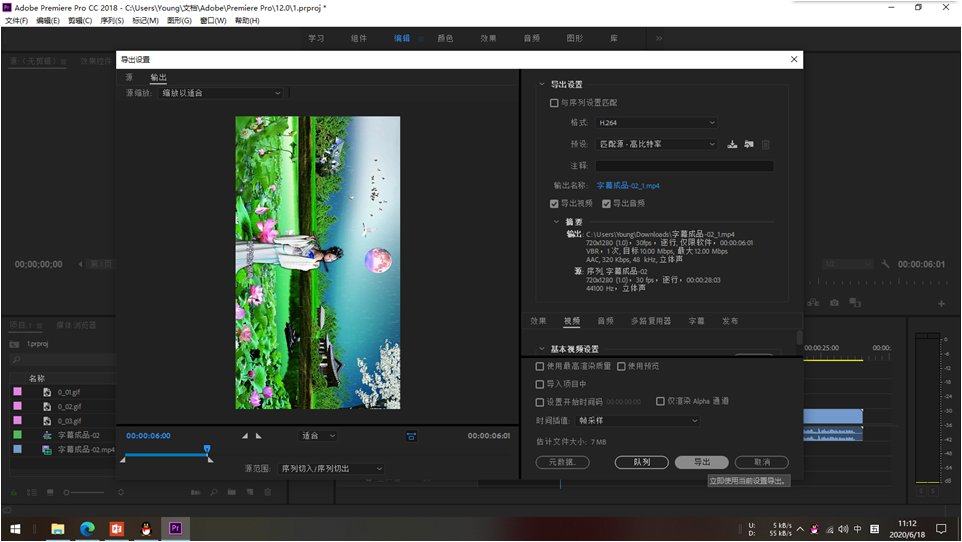Image resolution: width=962 pixels, height=542 pixels.
Task: Click the 字幕成品-02 sequence icon
Action: click(47, 435)
